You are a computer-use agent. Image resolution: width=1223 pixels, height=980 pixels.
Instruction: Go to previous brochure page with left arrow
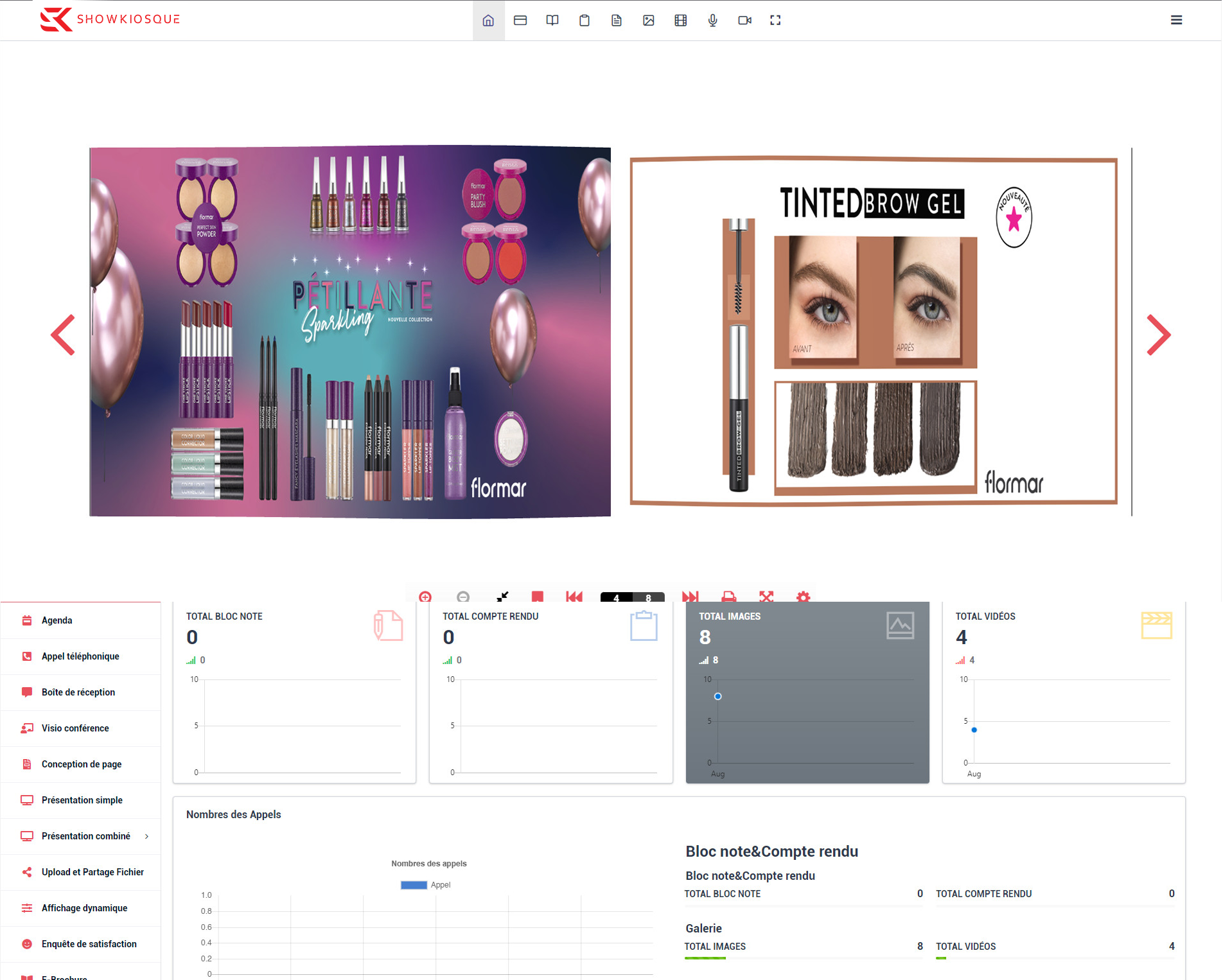(63, 335)
